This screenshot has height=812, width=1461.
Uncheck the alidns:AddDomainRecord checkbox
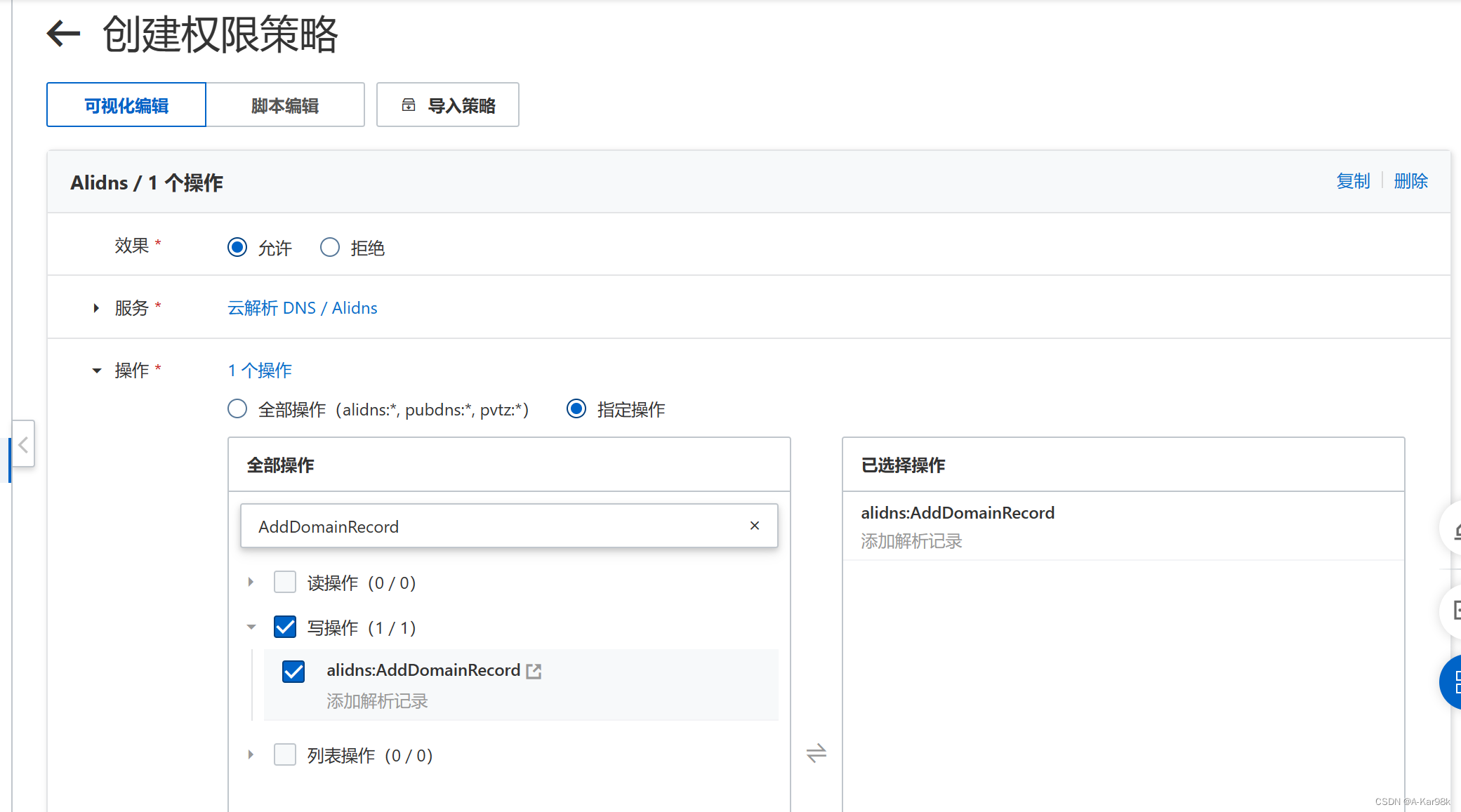click(293, 672)
